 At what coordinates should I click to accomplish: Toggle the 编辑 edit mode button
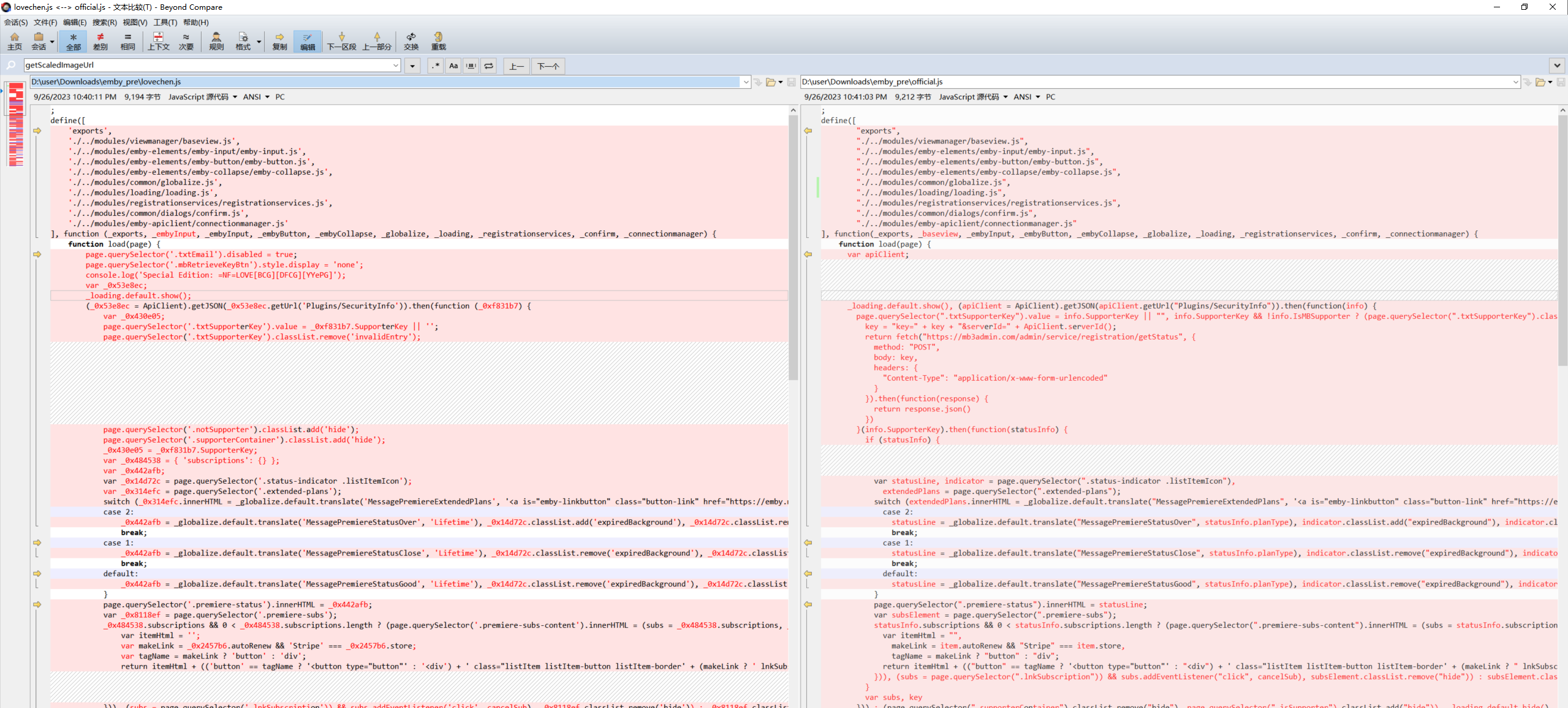308,41
